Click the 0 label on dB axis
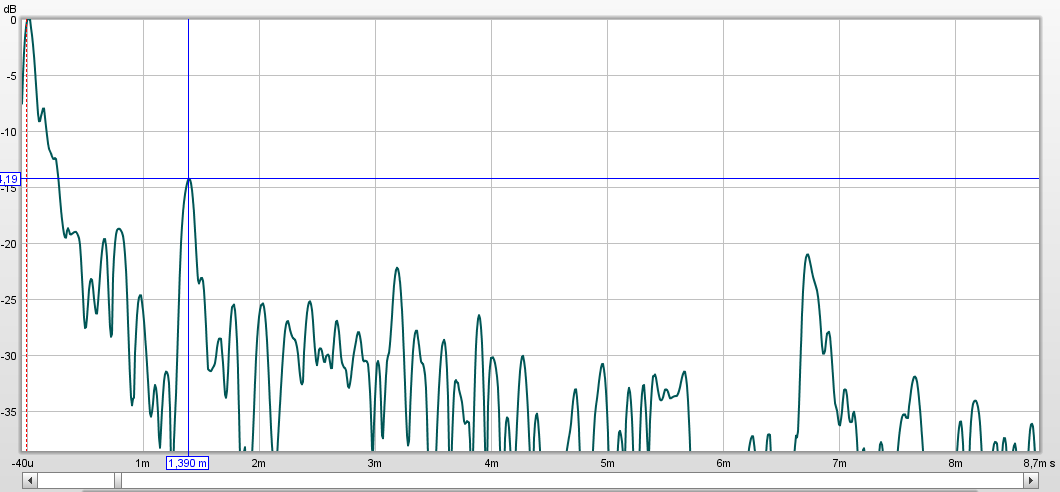The width and height of the screenshot is (1060, 492). tap(14, 20)
